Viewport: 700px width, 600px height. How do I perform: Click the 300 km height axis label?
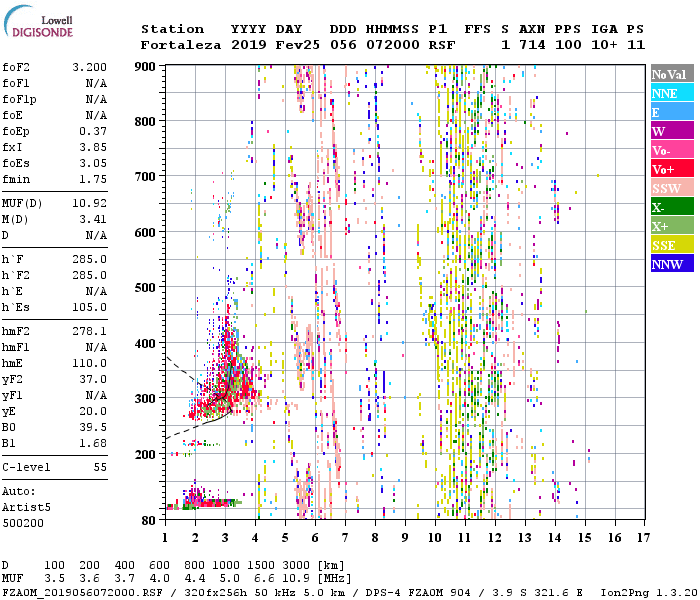(145, 398)
